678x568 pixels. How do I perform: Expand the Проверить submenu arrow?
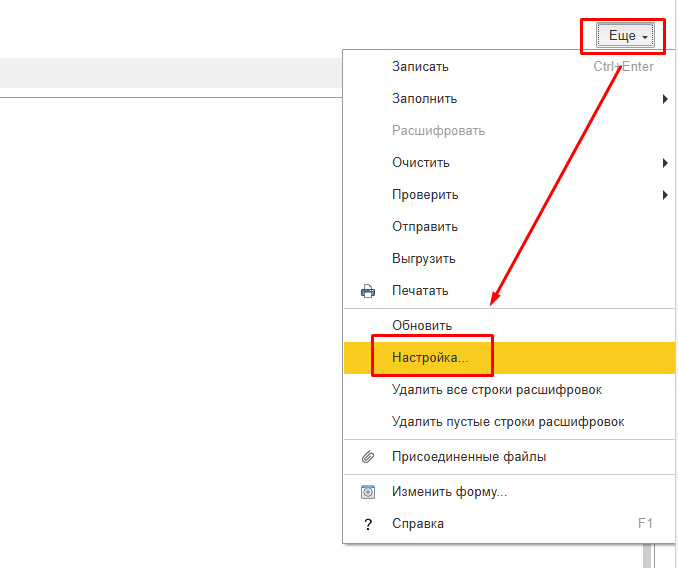click(x=665, y=195)
